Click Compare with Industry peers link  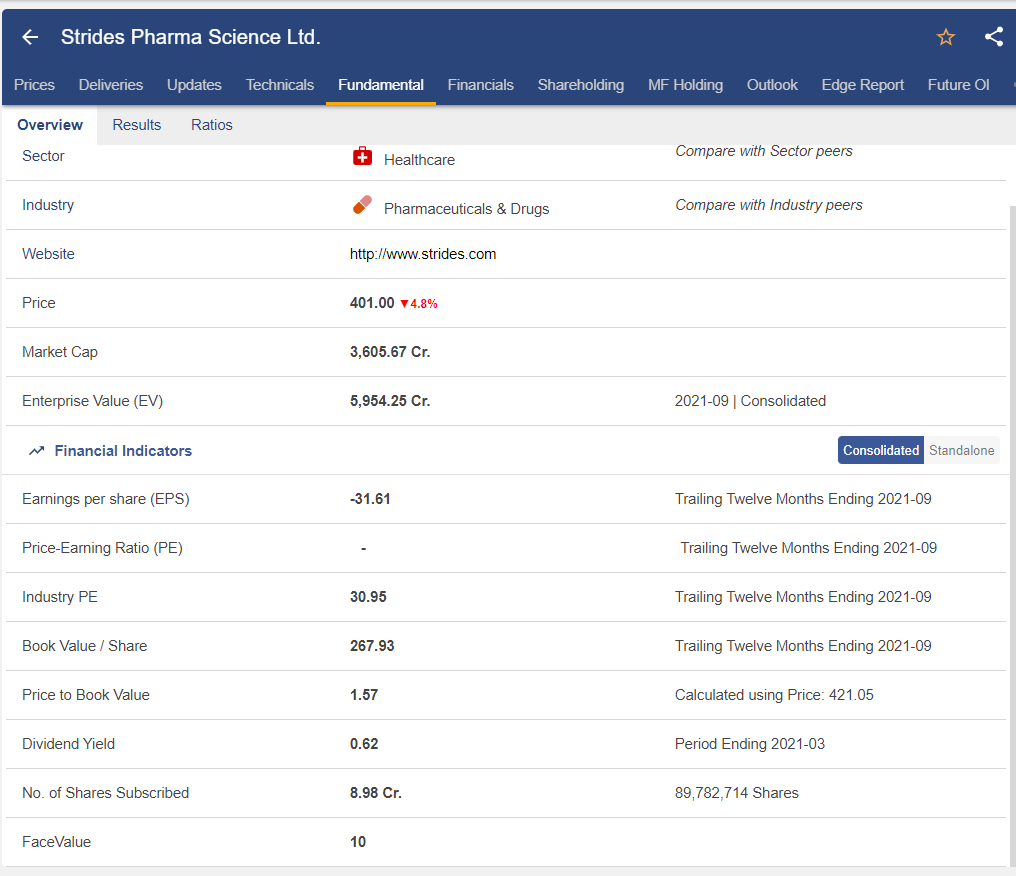[768, 205]
